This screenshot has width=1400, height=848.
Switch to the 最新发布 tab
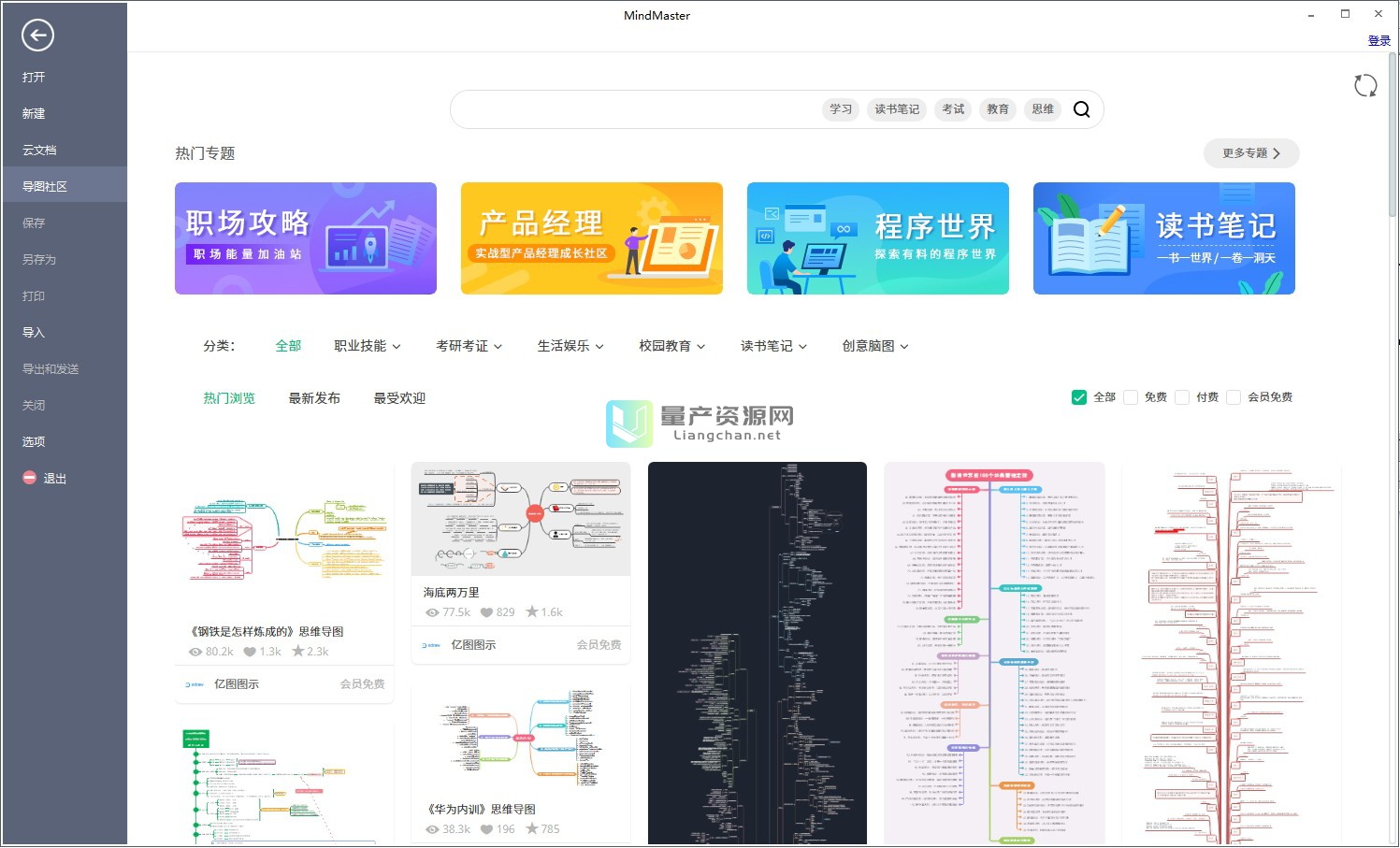pos(314,398)
